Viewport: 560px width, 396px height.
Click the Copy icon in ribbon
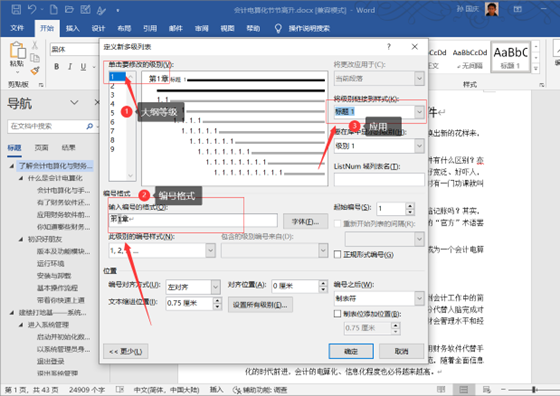(x=35, y=57)
